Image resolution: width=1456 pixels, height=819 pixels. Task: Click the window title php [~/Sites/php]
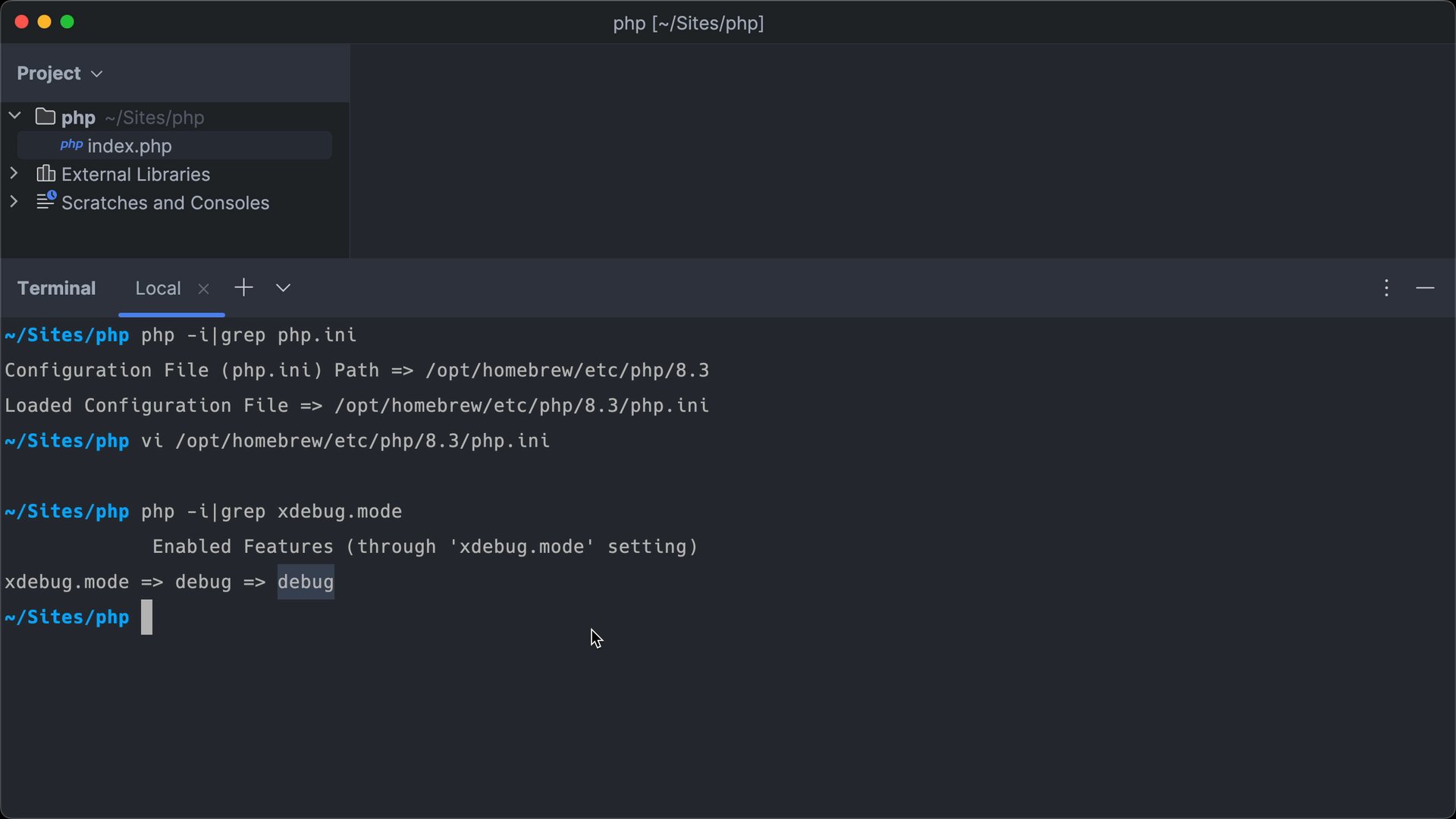coord(689,24)
